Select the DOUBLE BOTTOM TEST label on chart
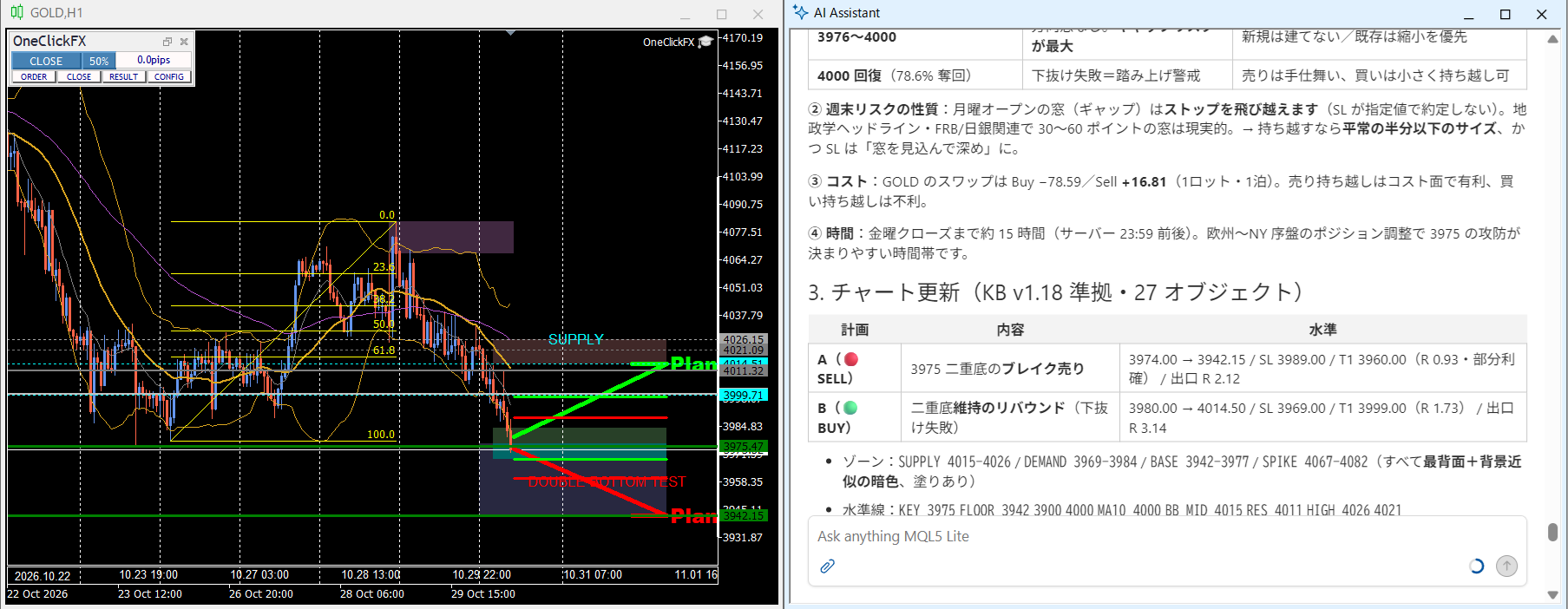 tap(607, 482)
